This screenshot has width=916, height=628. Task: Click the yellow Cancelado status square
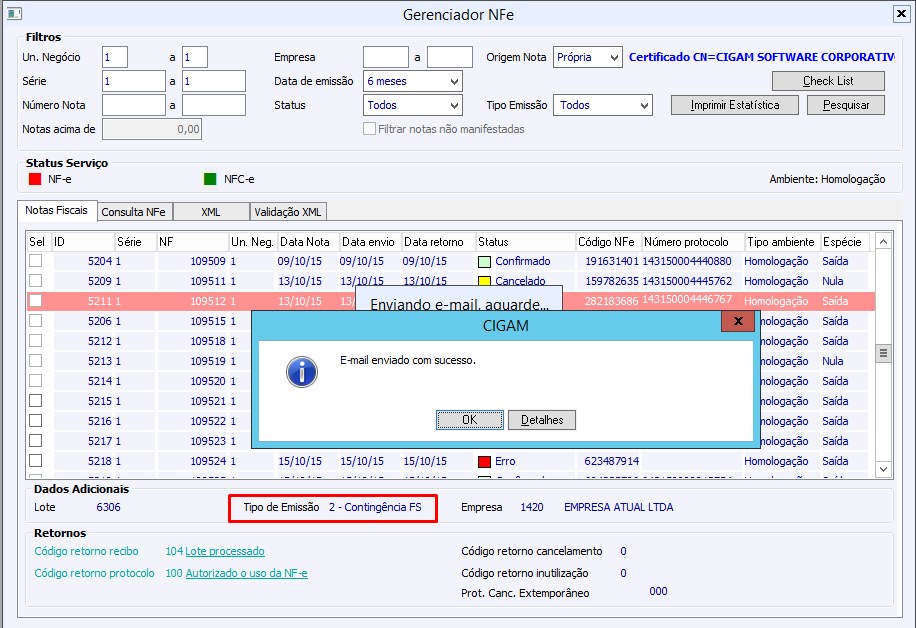484,282
